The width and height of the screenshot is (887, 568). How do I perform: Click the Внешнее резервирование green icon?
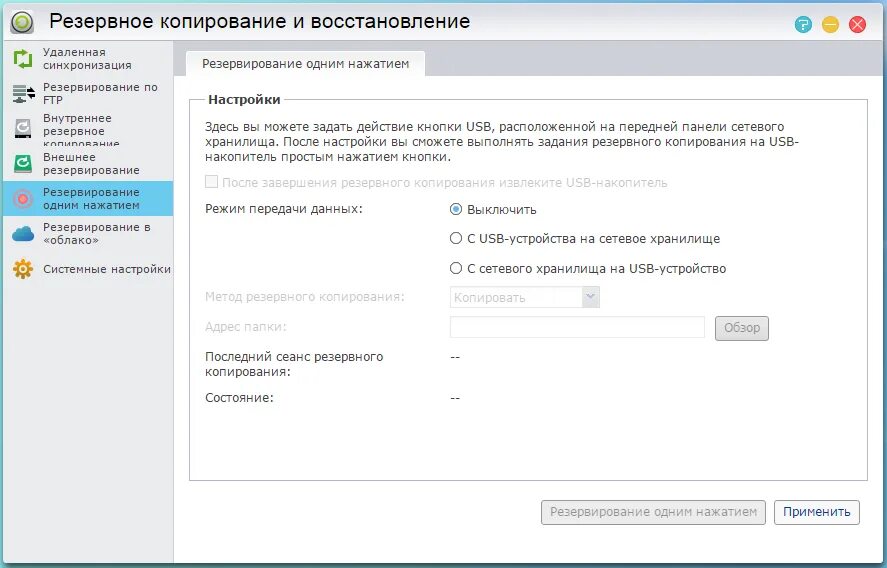(x=23, y=163)
